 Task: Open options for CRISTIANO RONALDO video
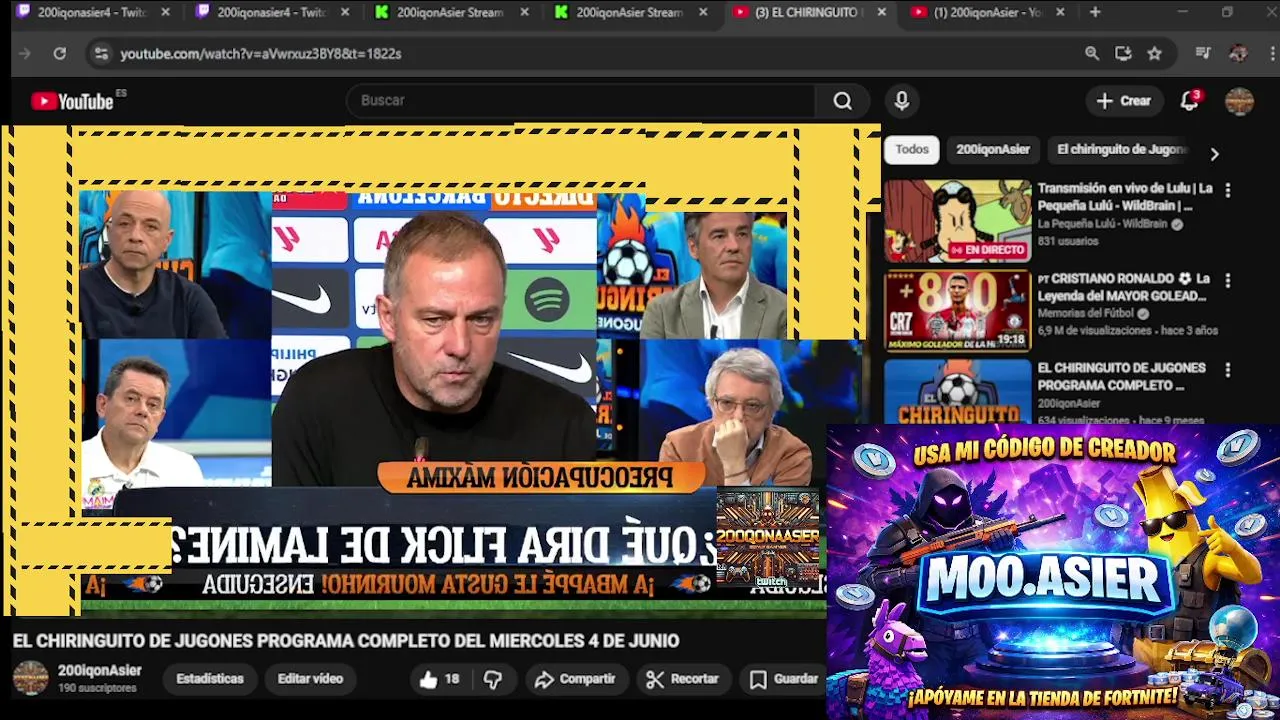(1228, 280)
